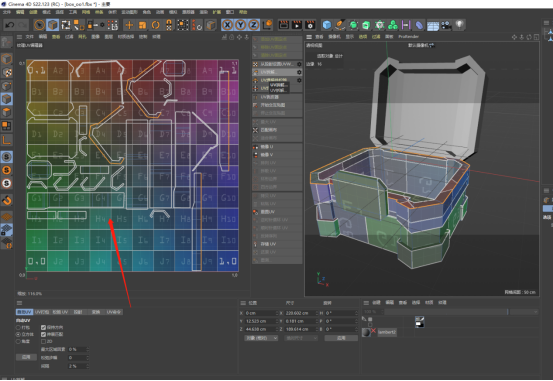Click the Reset UV command row
The image size is (553, 381).
pyautogui.click(x=277, y=212)
